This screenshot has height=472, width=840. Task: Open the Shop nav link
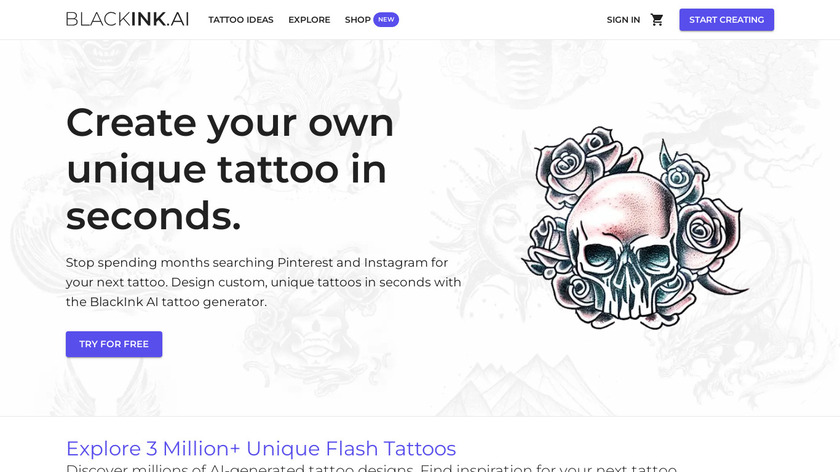pos(357,20)
